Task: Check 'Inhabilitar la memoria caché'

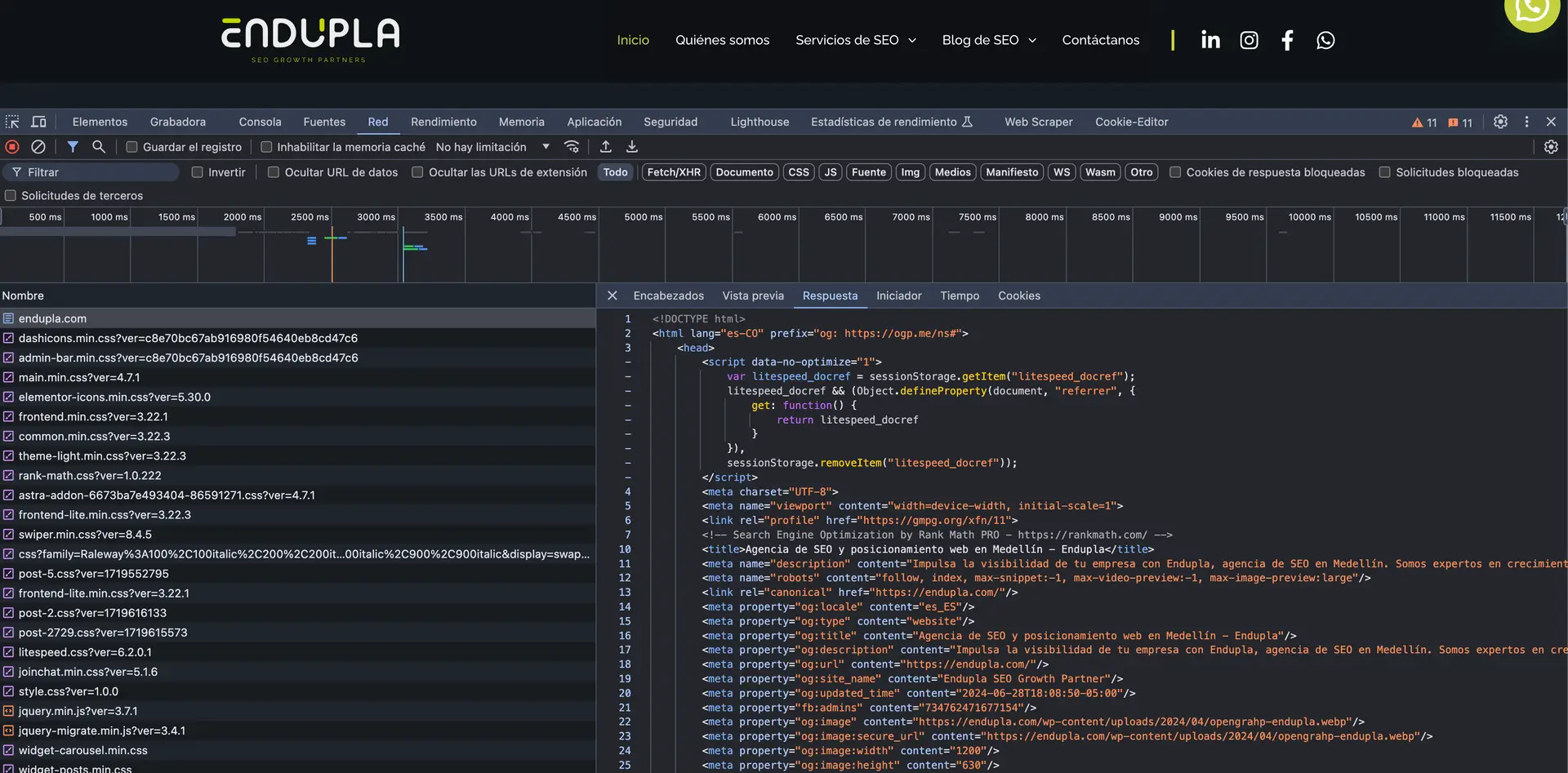Action: pyautogui.click(x=267, y=147)
